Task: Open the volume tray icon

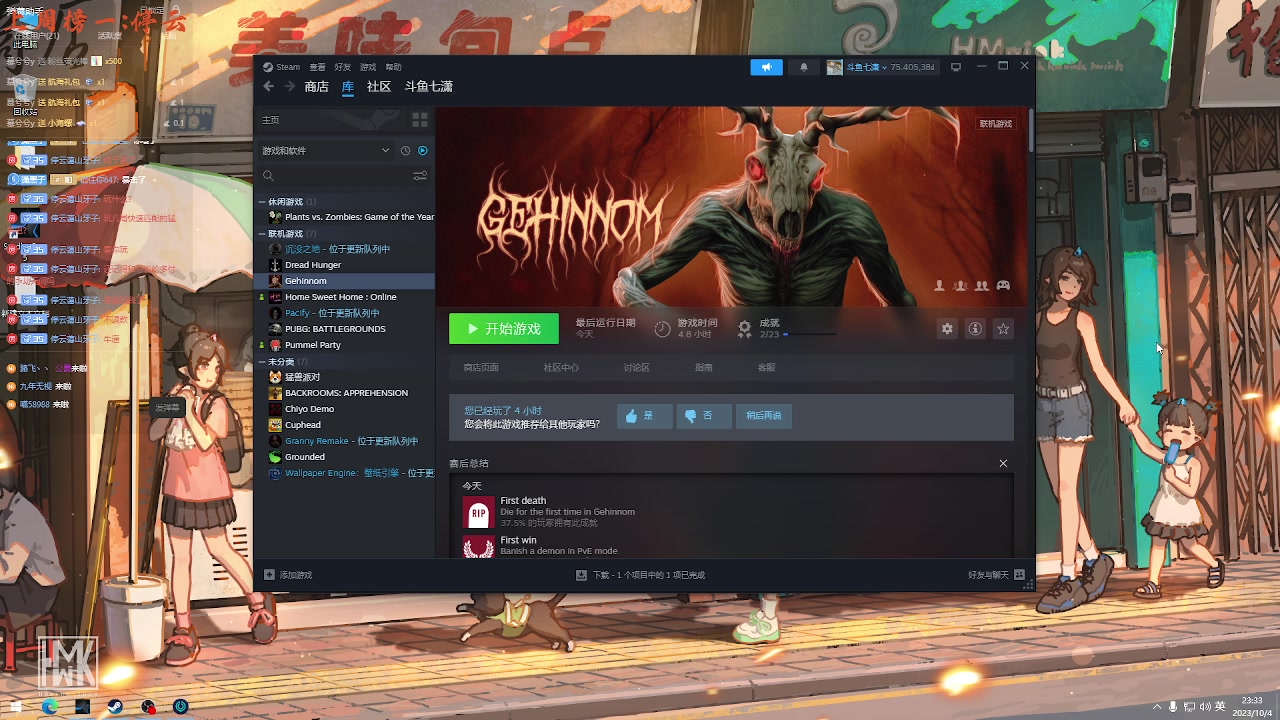Action: point(1204,706)
